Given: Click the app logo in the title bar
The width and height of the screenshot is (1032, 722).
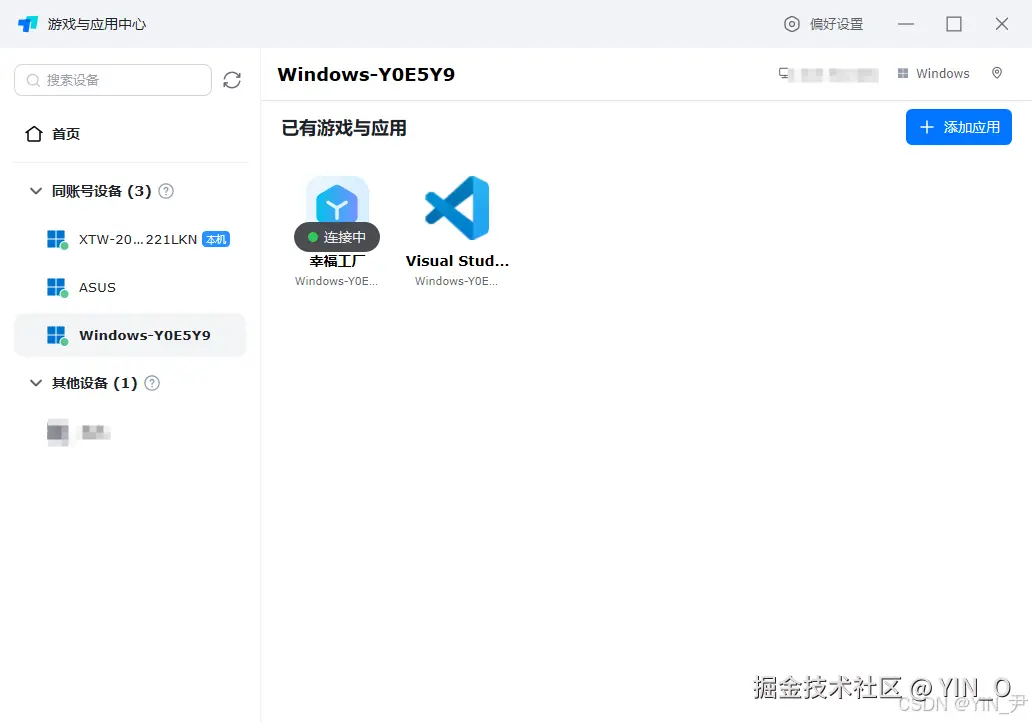Looking at the screenshot, I should 26,23.
